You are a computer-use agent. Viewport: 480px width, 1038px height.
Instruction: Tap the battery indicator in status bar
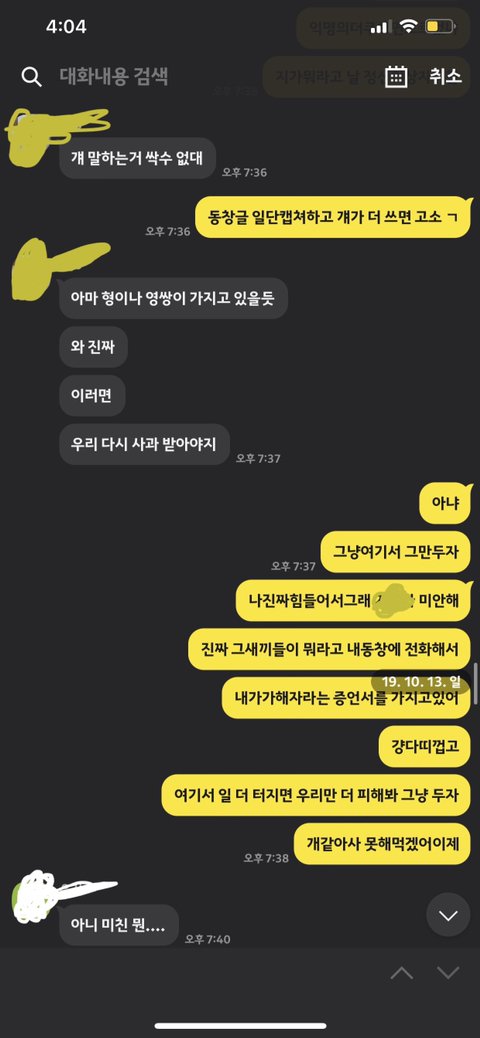pyautogui.click(x=440, y=27)
